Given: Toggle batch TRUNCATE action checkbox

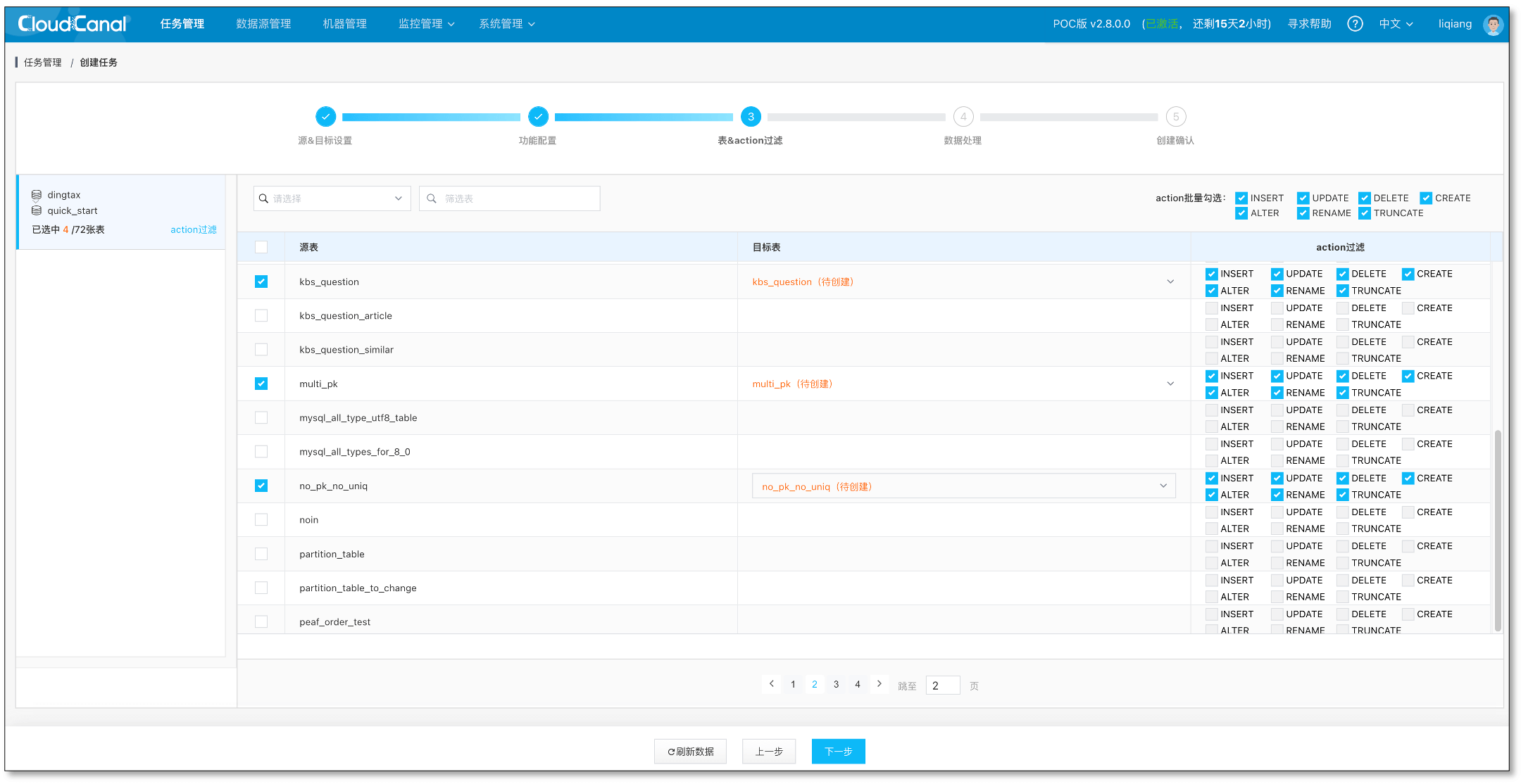Looking at the screenshot, I should pyautogui.click(x=1365, y=213).
